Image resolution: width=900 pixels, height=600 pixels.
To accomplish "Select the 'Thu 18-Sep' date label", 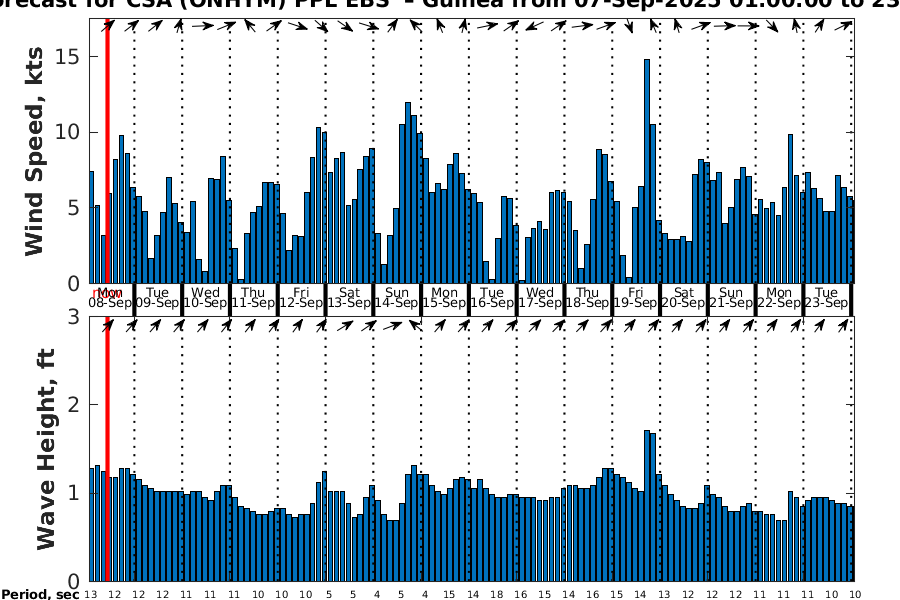I will pyautogui.click(x=587, y=298).
